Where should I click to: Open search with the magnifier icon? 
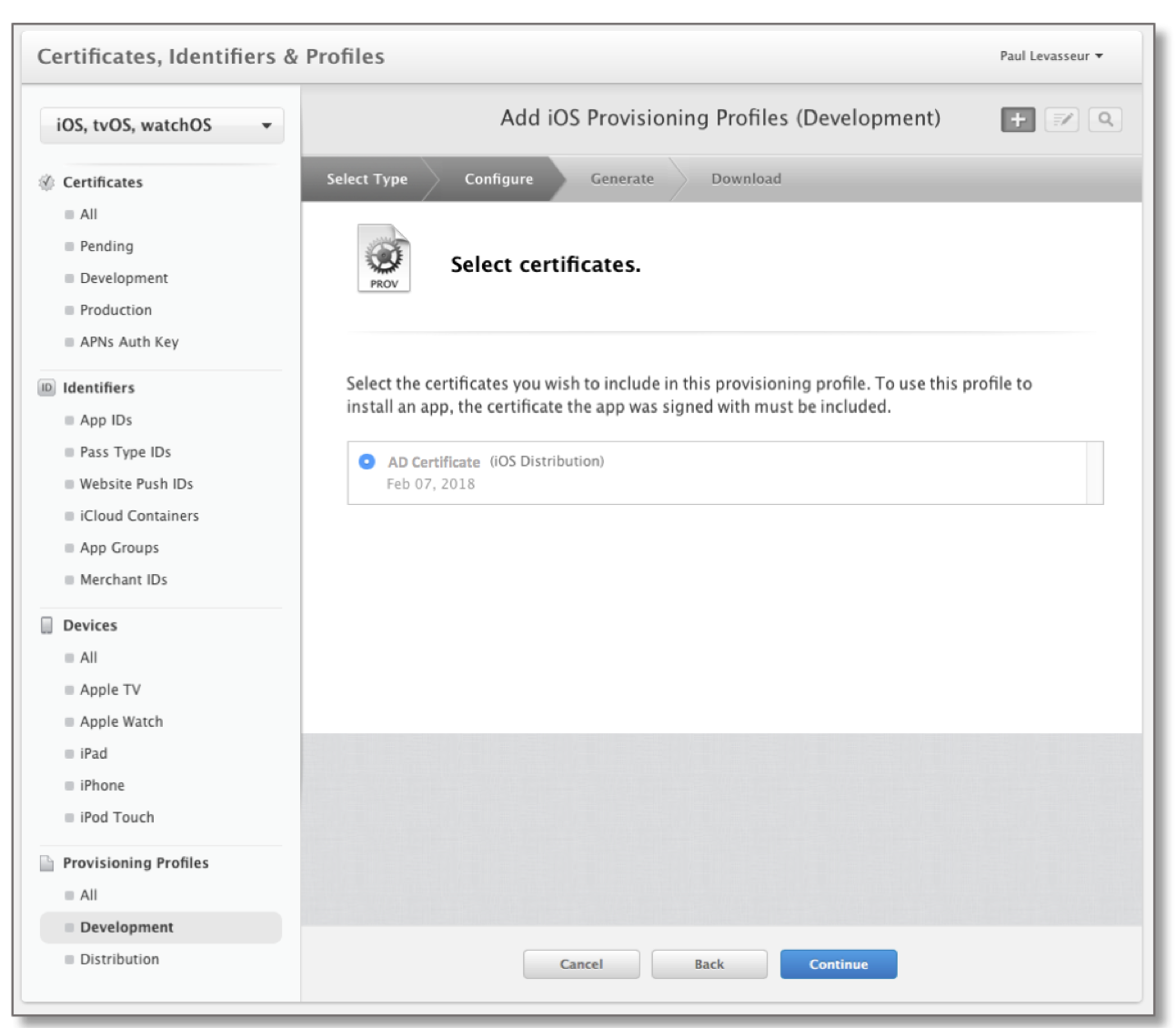tap(1105, 119)
